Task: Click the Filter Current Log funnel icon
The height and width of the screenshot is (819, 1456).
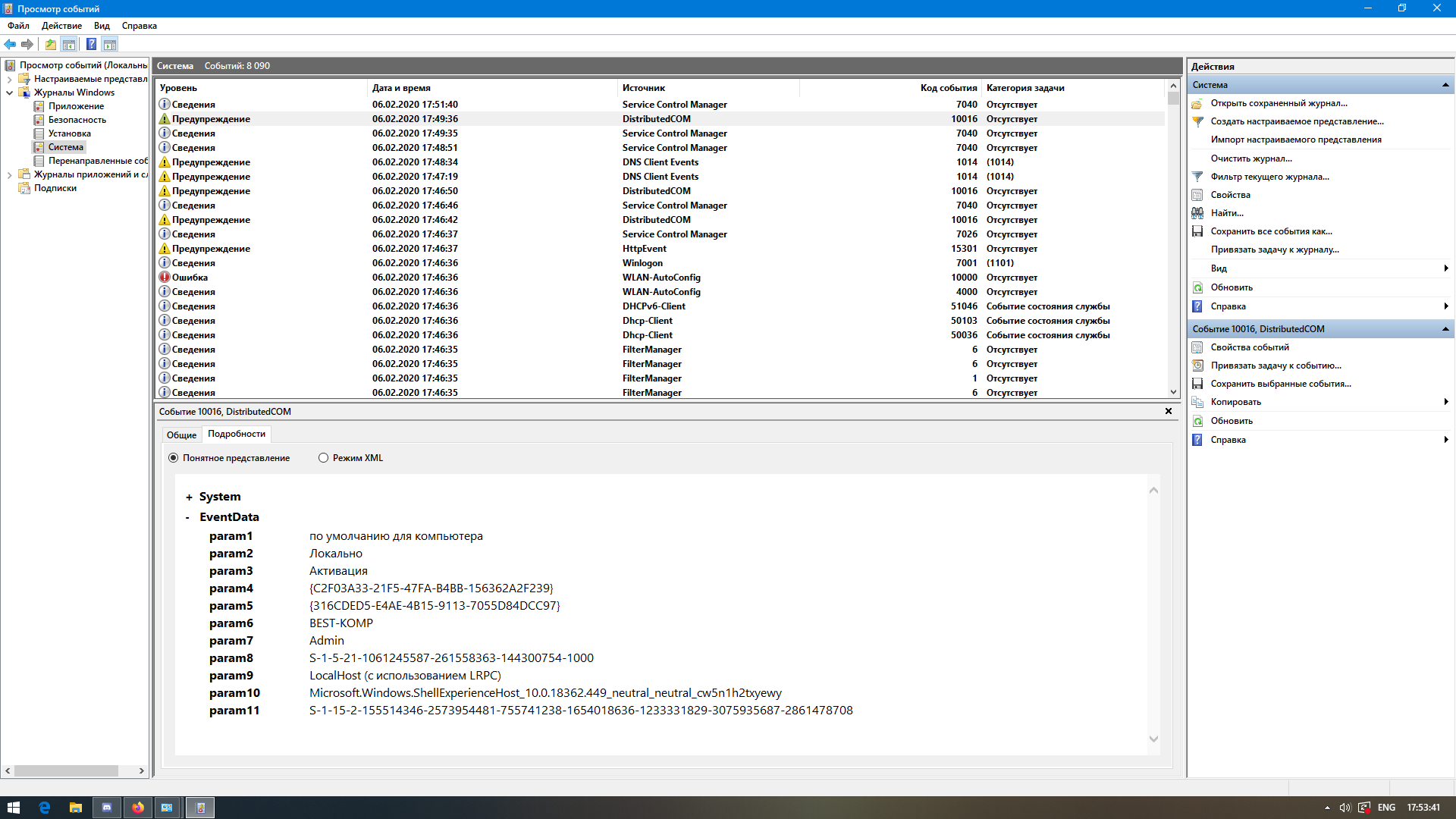Action: (1197, 177)
